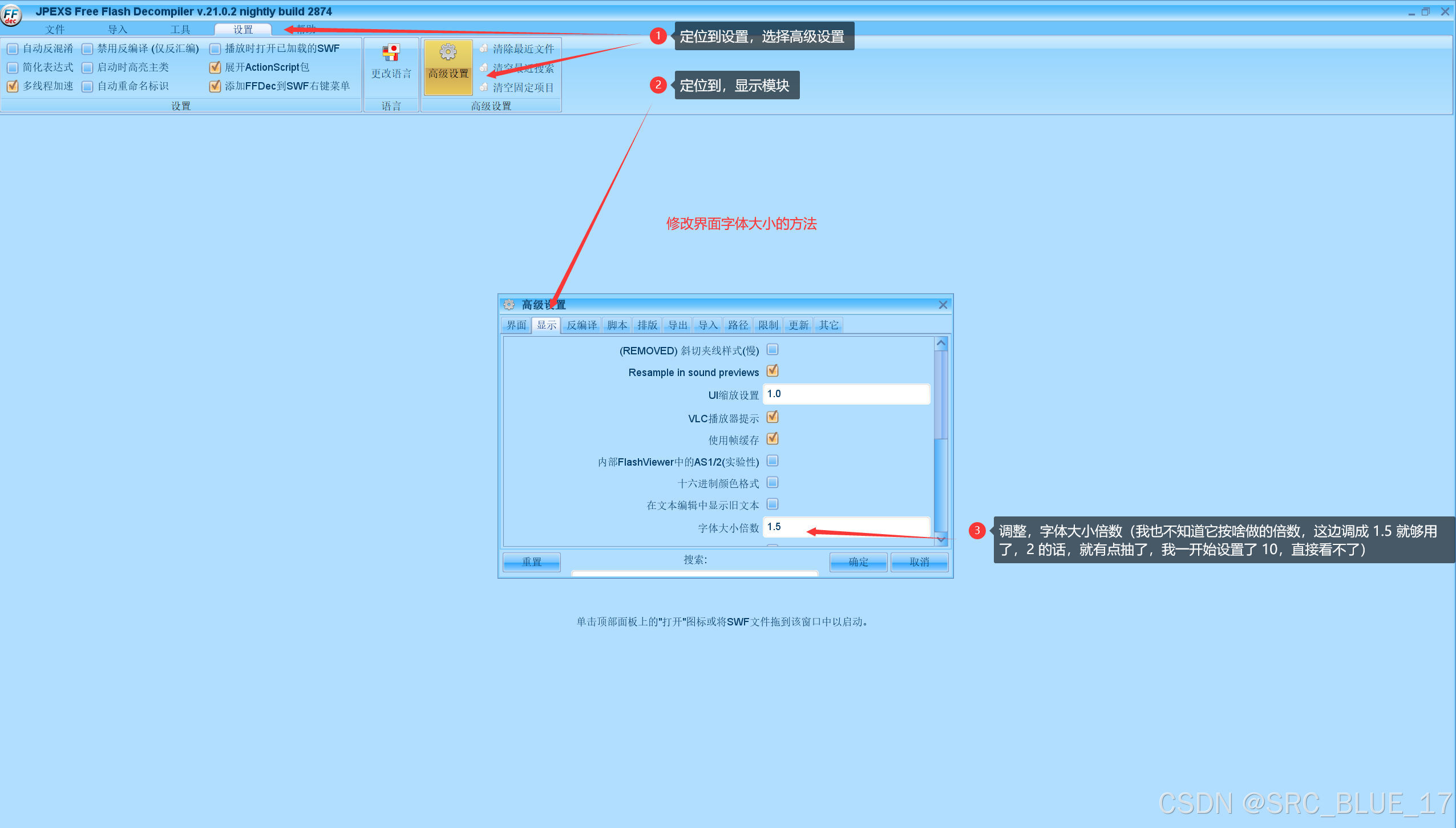Open the 文件 menu

click(55, 29)
